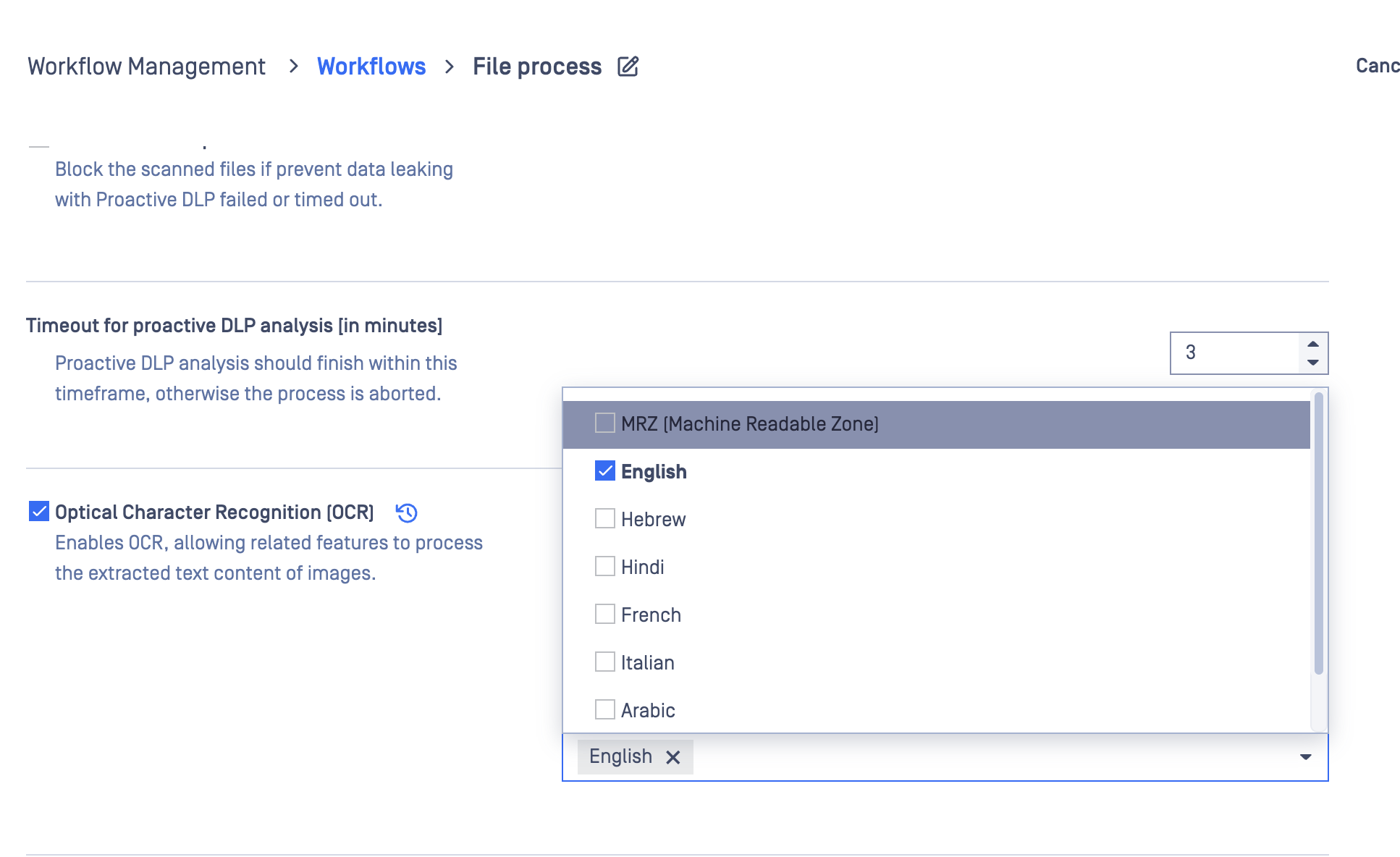
Task: Tick the French language option
Action: [x=605, y=615]
